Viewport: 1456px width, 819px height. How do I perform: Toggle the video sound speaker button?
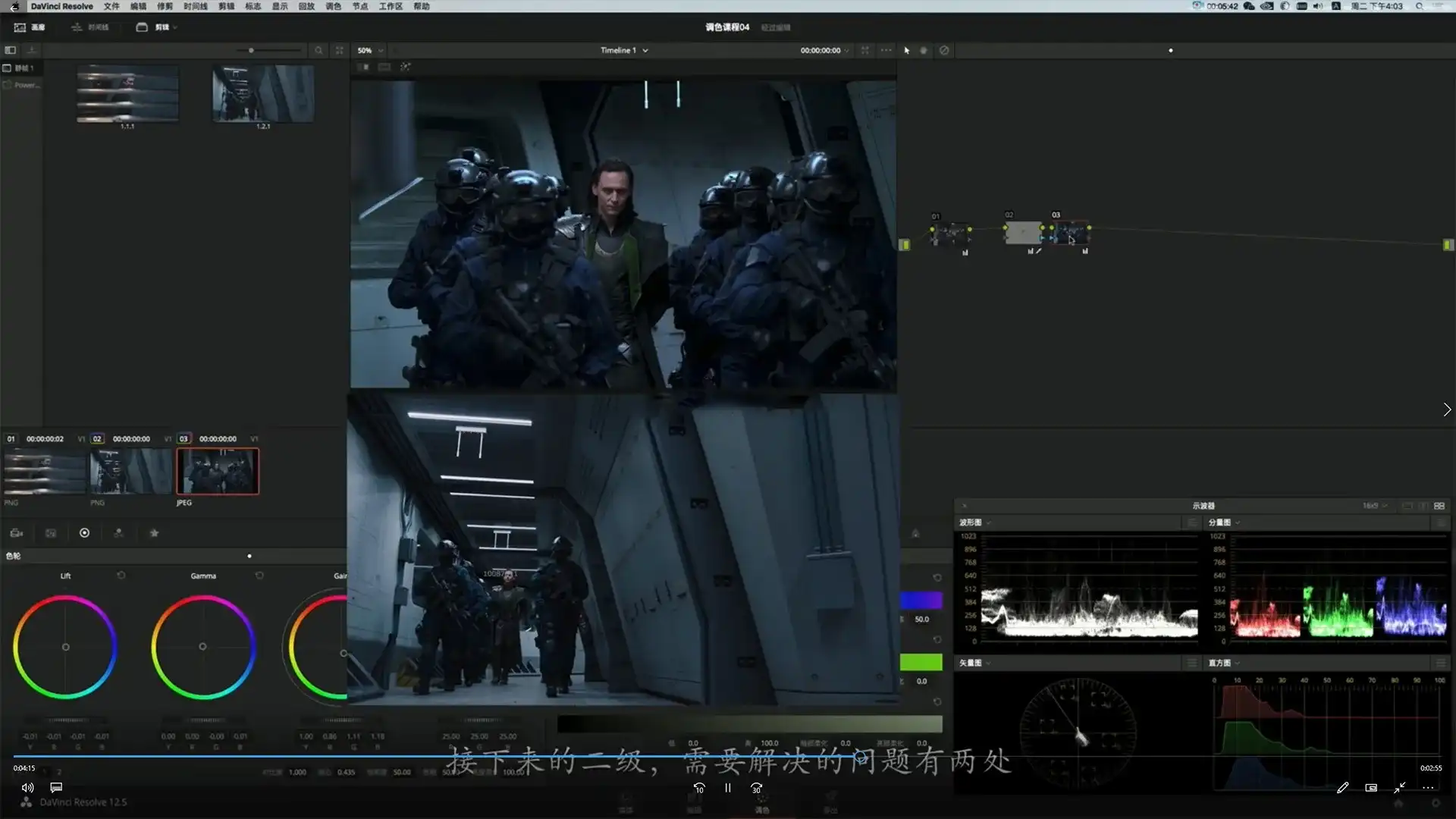coord(28,788)
